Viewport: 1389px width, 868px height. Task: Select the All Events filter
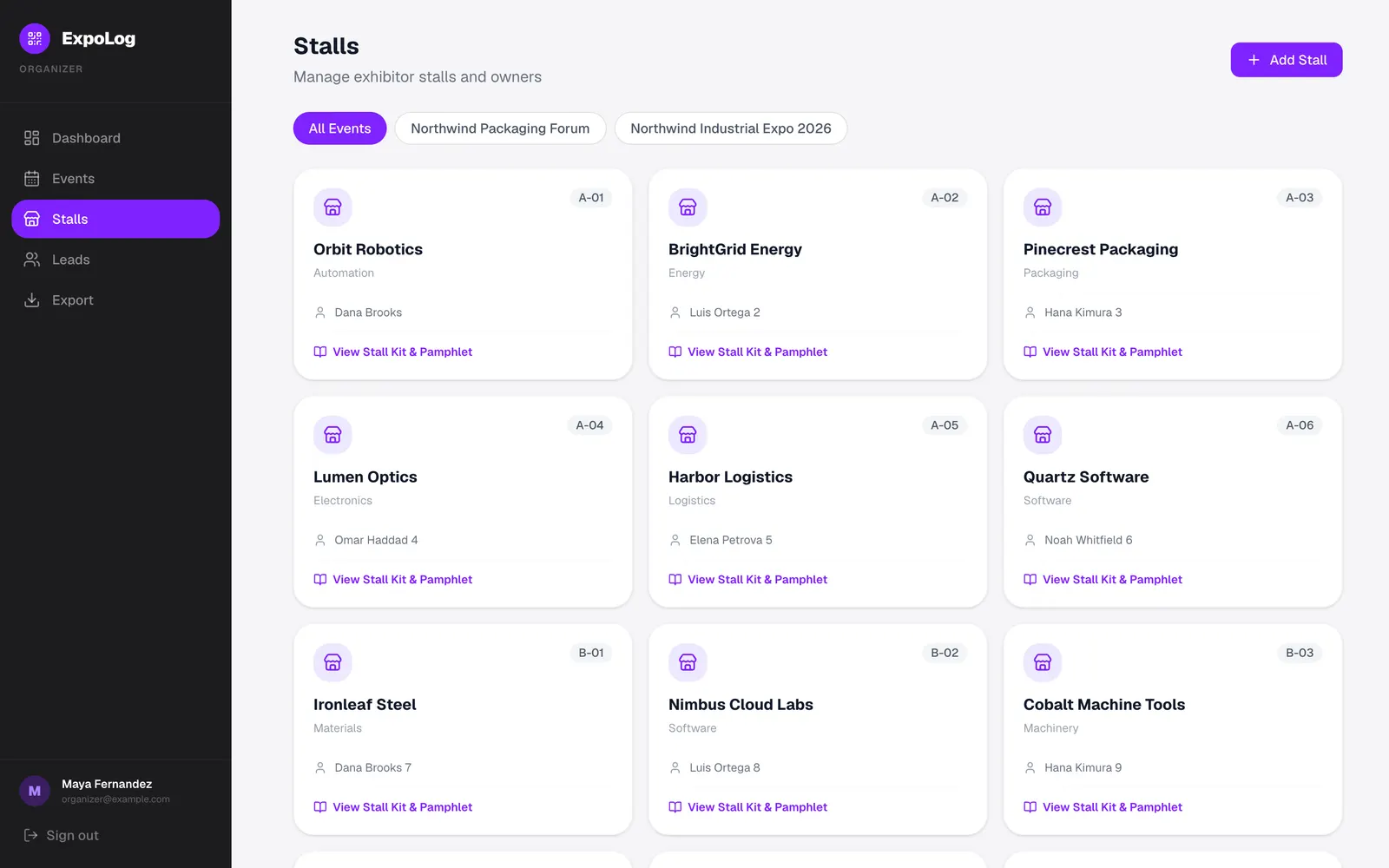click(339, 128)
